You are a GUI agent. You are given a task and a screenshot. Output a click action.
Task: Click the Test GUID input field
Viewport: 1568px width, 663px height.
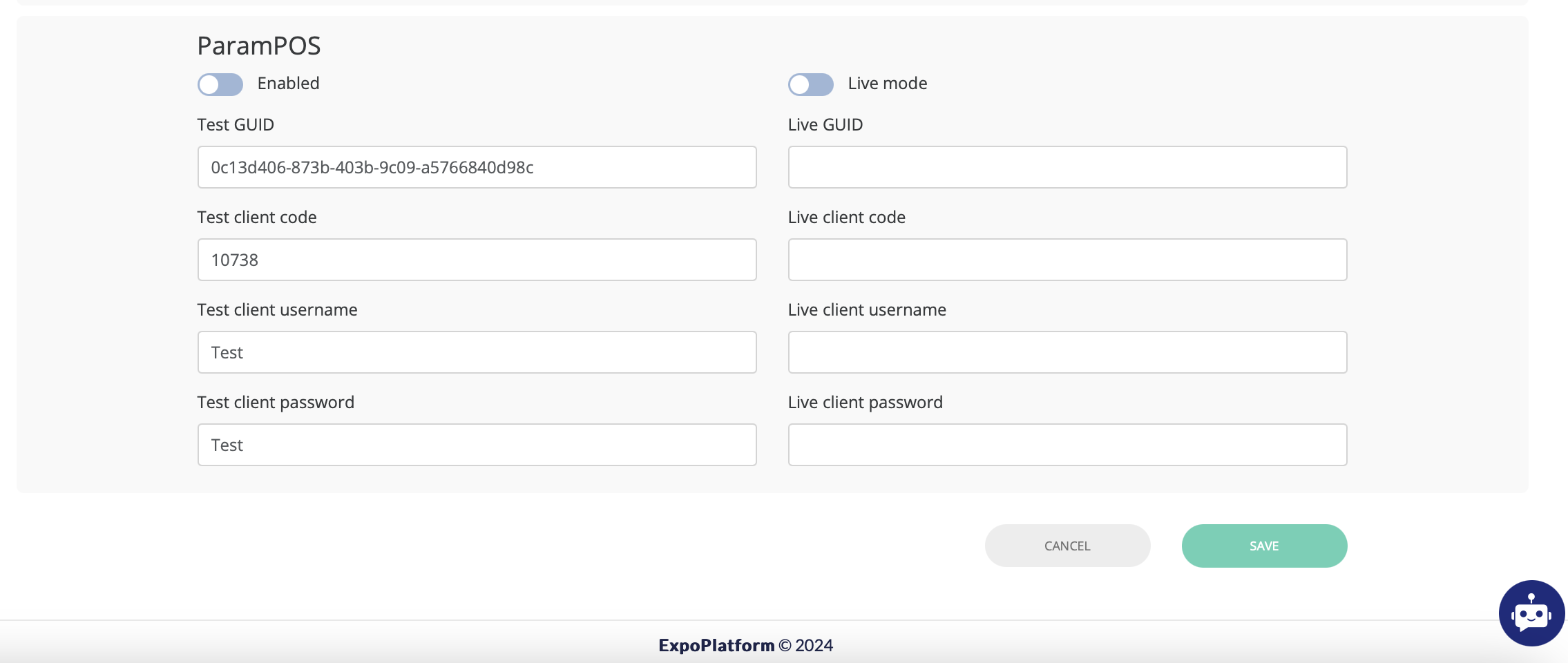pyautogui.click(x=477, y=167)
